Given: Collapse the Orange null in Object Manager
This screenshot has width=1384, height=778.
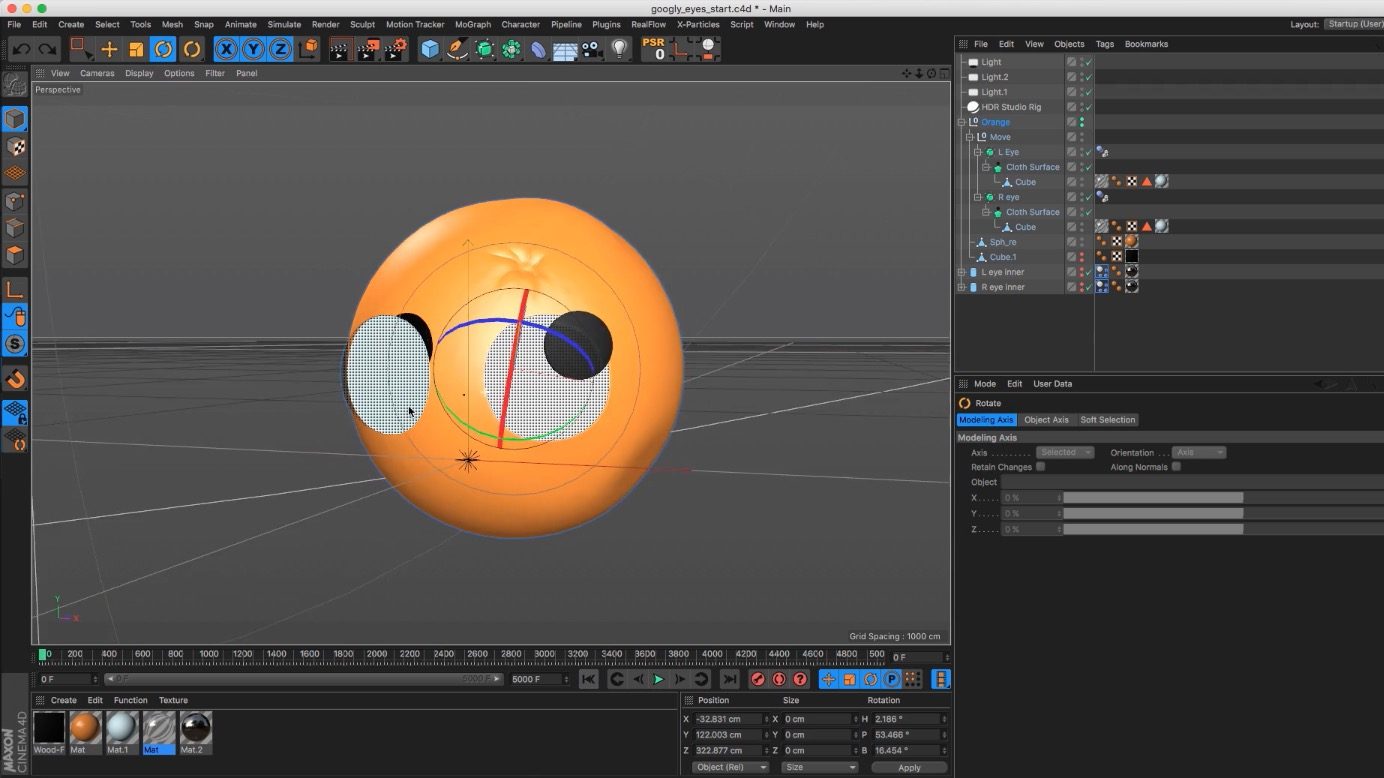Looking at the screenshot, I should (x=962, y=121).
